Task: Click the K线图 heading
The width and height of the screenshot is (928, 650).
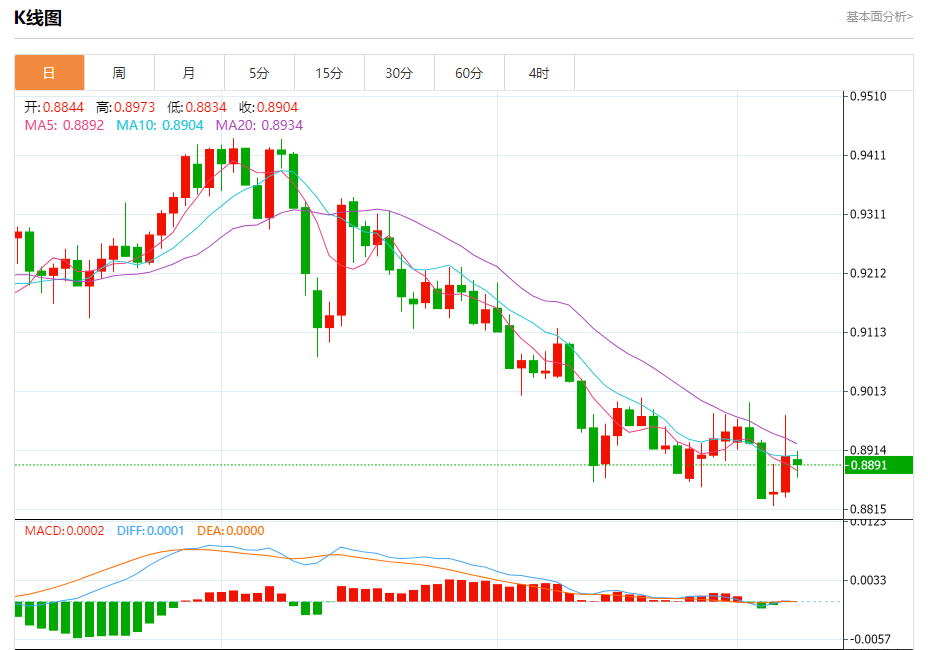Action: click(38, 18)
